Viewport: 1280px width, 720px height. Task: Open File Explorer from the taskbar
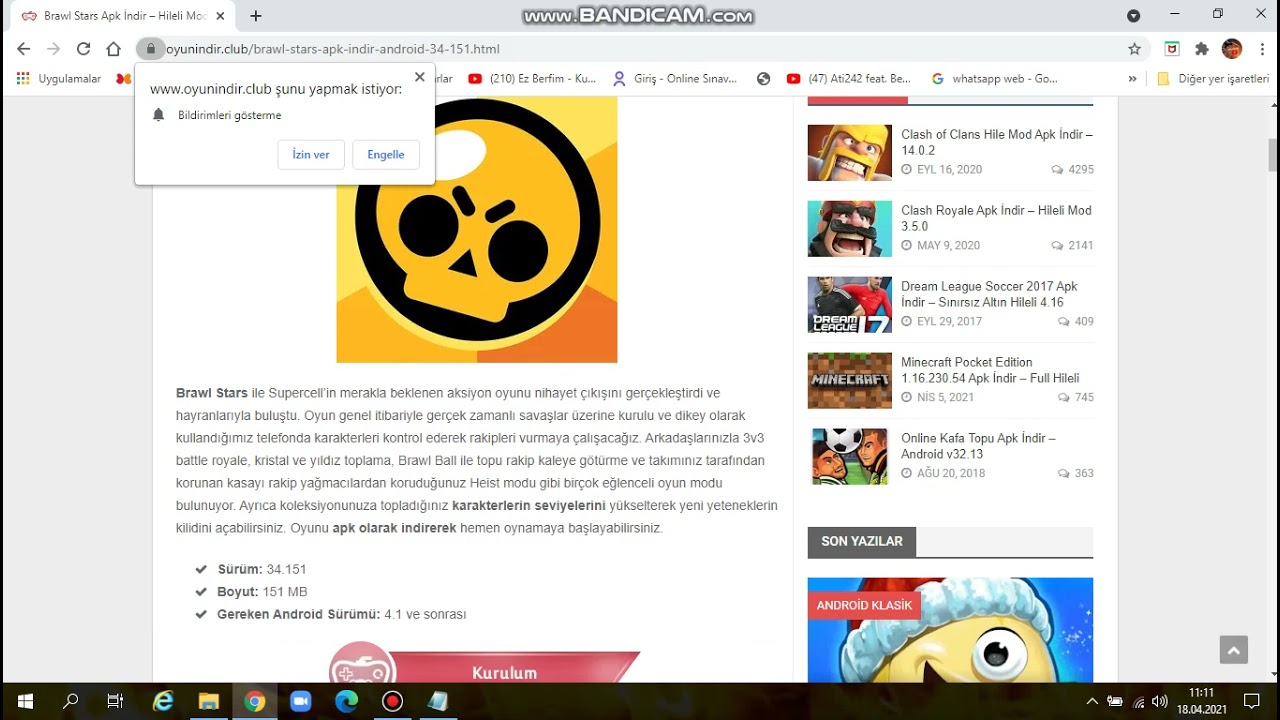click(208, 702)
